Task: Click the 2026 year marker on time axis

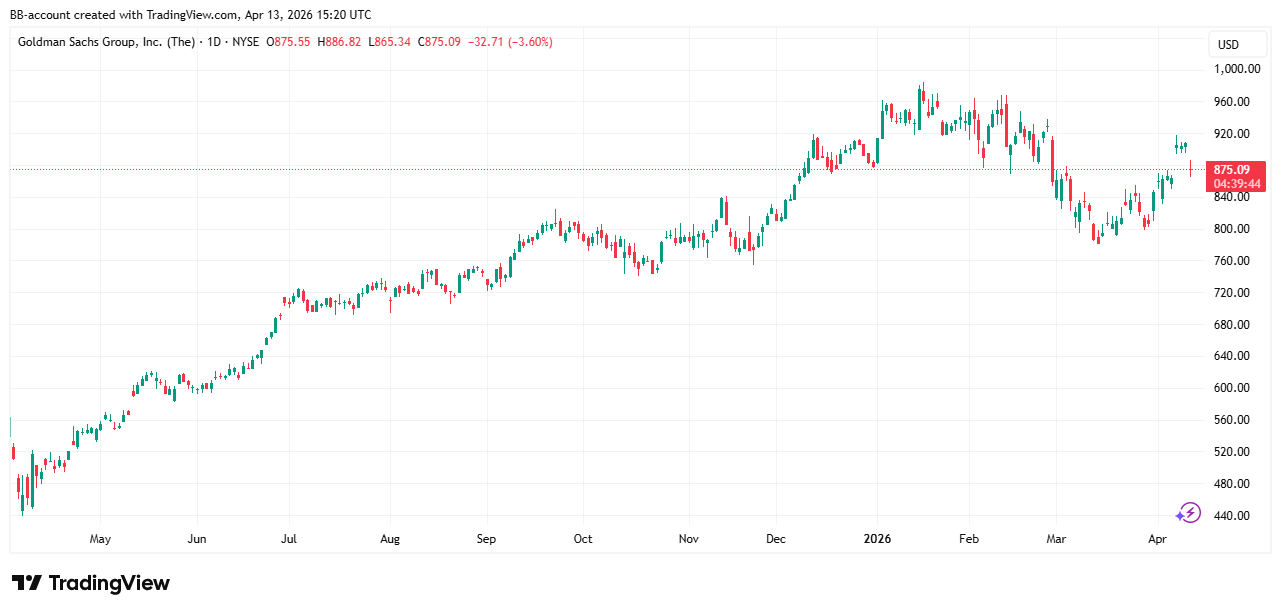Action: pyautogui.click(x=877, y=539)
